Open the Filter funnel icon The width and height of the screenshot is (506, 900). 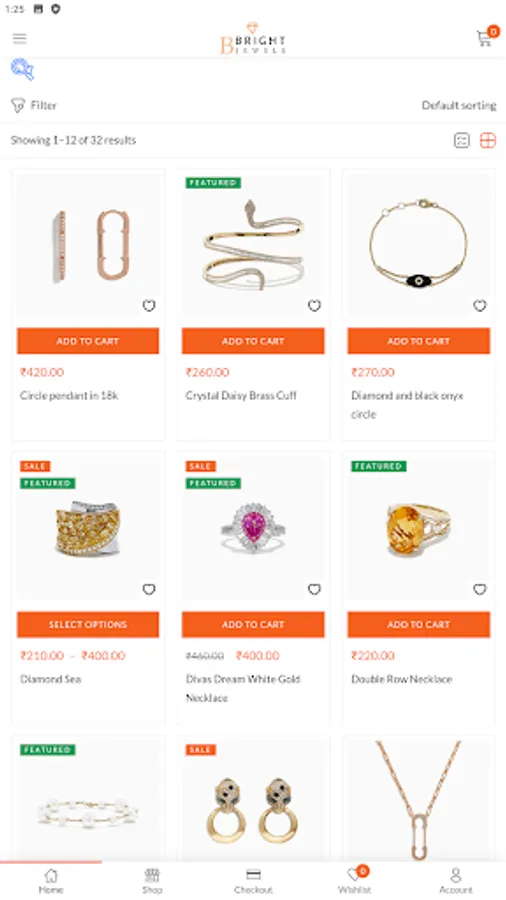[x=18, y=105]
